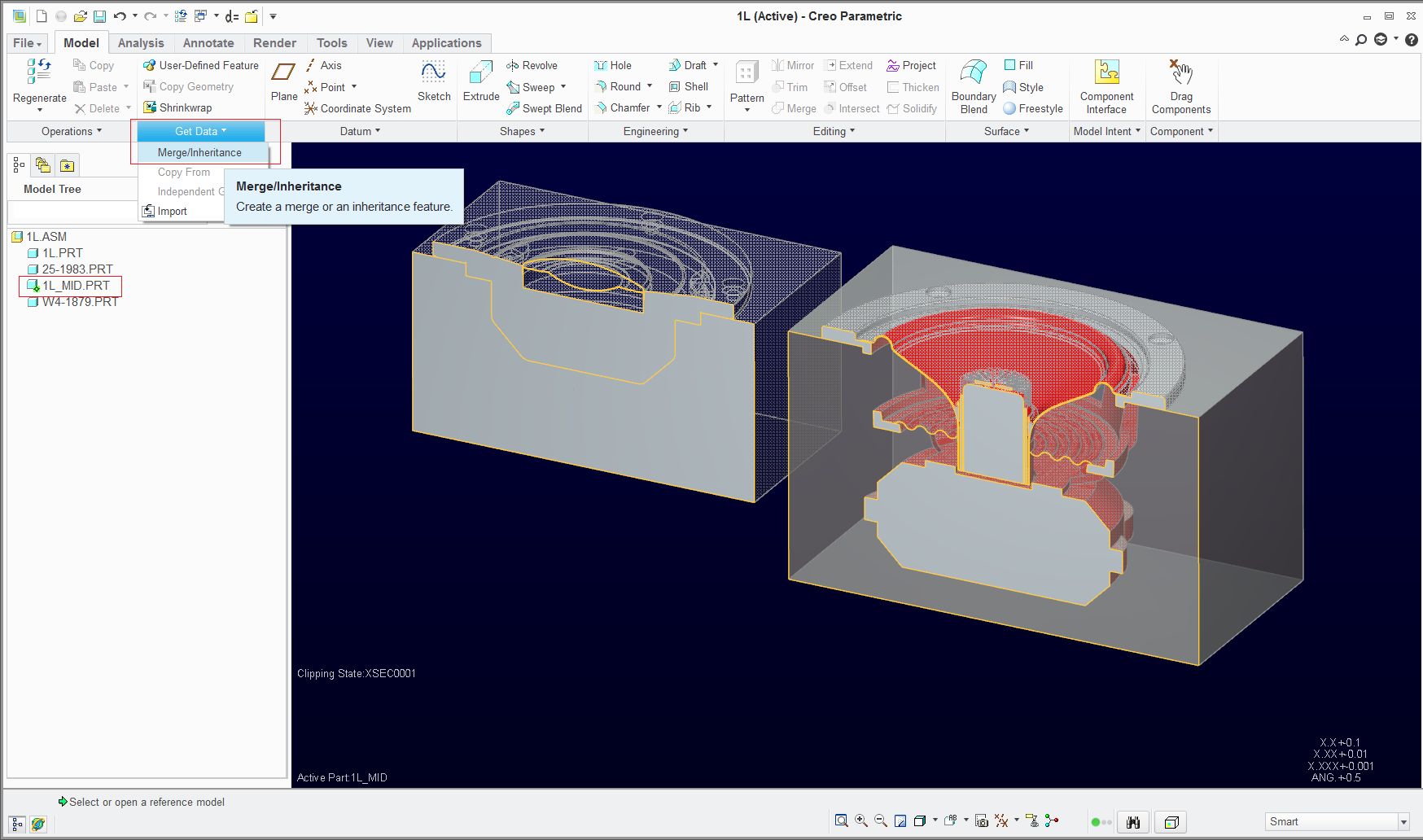Open the Help question mark icon
This screenshot has height=840, width=1423.
click(1412, 39)
